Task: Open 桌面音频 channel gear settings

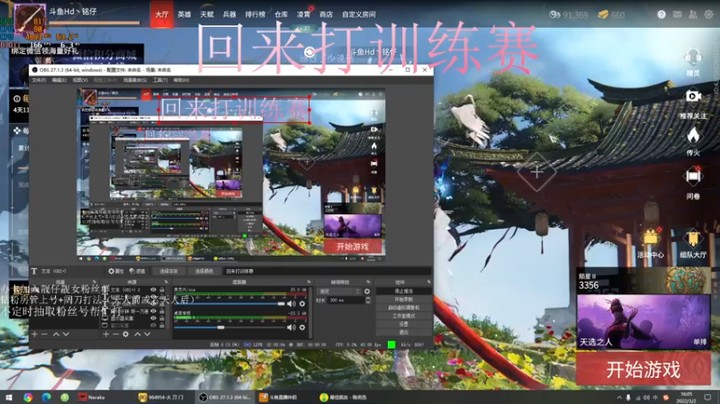Action: pyautogui.click(x=302, y=327)
